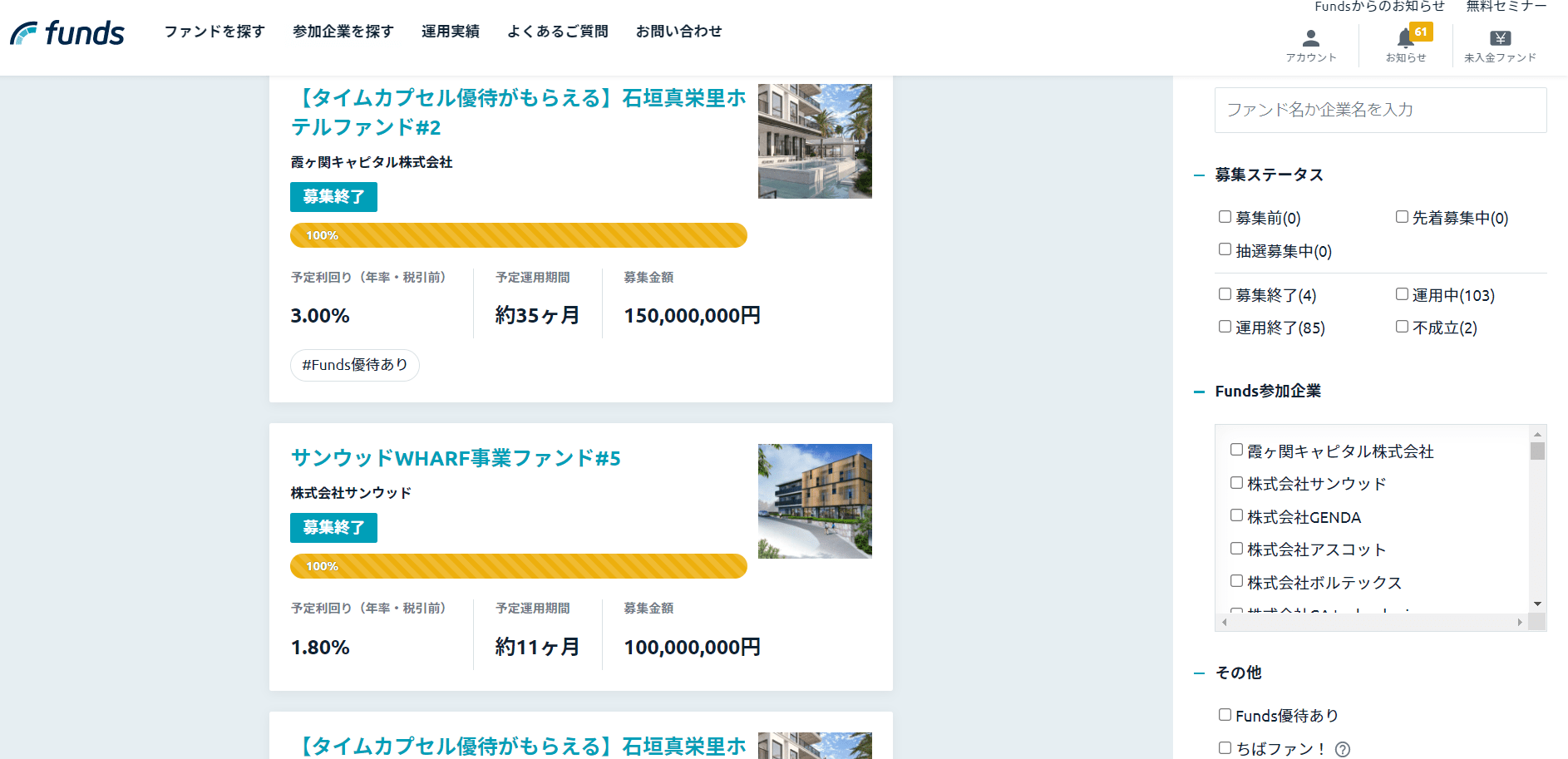
Task: Click 100% progress bar of サンウッドWHARF fund
Action: pos(519,566)
